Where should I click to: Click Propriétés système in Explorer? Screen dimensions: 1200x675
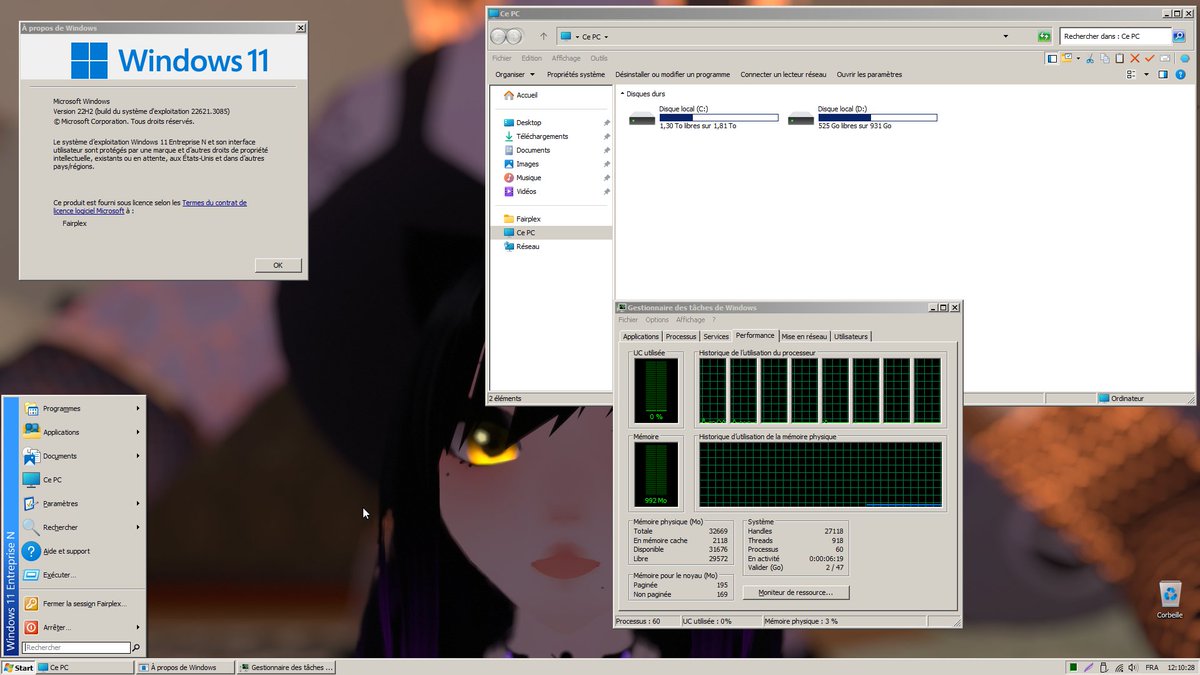[x=577, y=74]
